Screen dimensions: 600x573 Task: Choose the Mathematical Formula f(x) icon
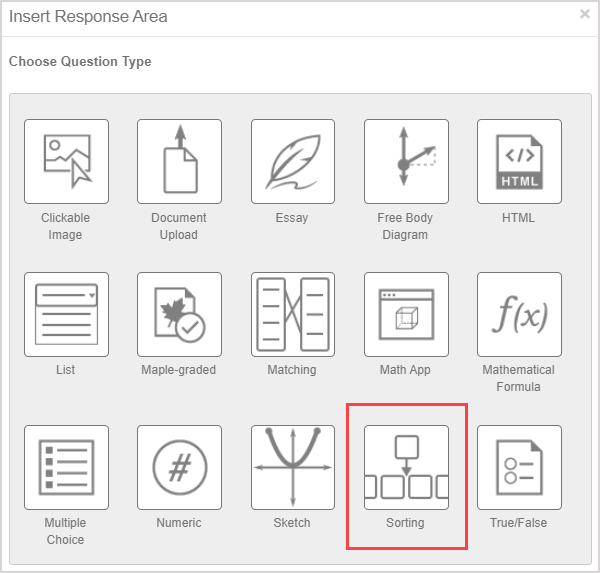point(519,314)
